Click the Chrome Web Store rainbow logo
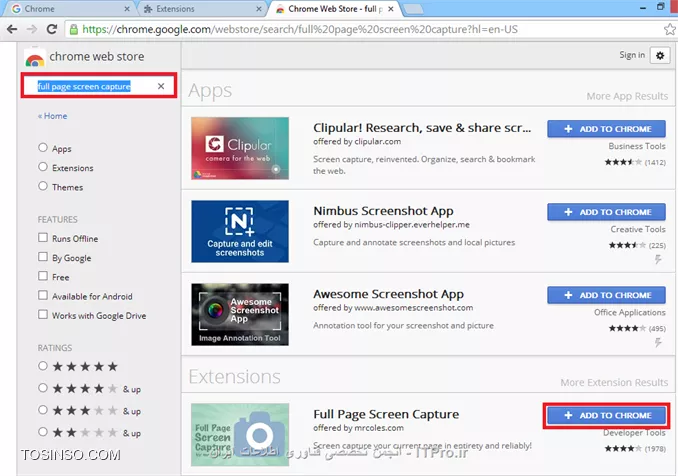The height and width of the screenshot is (476, 678). [35, 58]
